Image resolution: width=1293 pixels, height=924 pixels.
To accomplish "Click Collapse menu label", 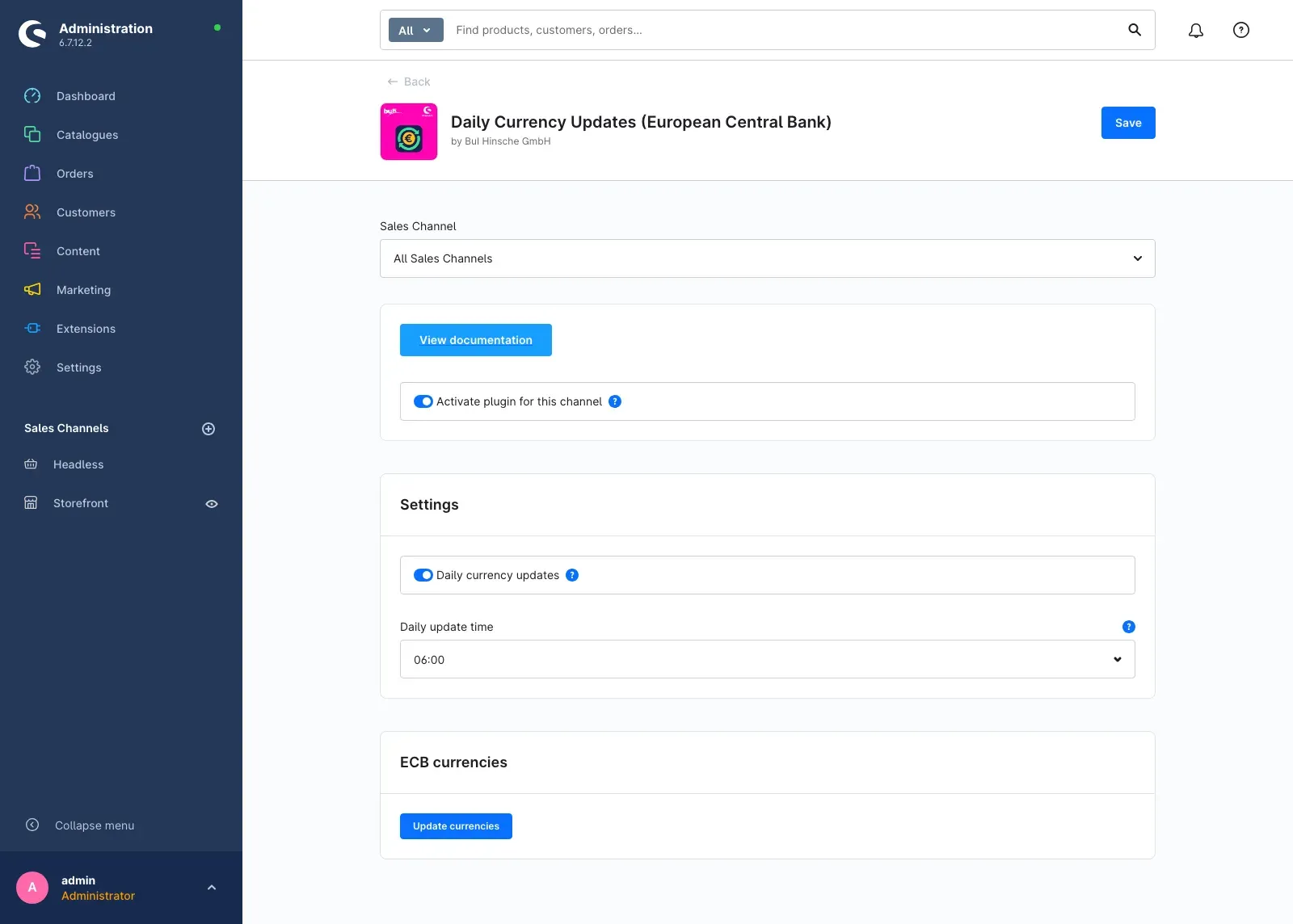I will (95, 825).
